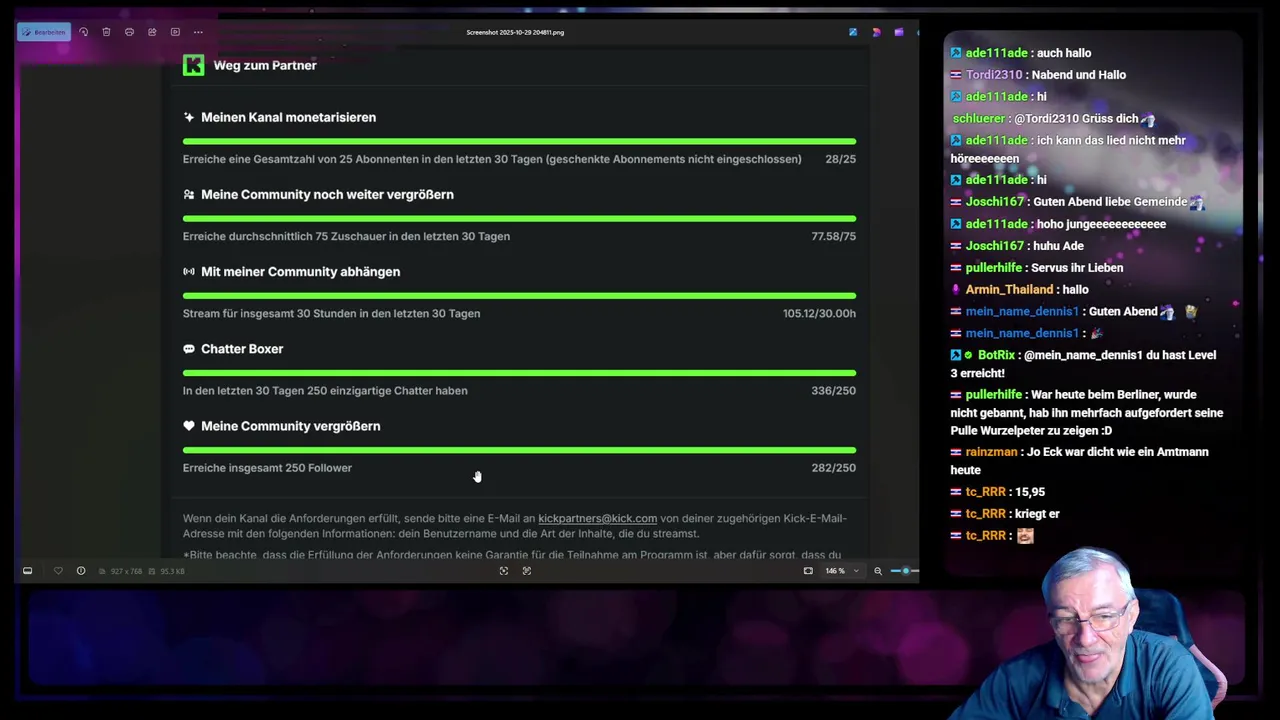Click the blue badge icon beside BotRix

[956, 355]
